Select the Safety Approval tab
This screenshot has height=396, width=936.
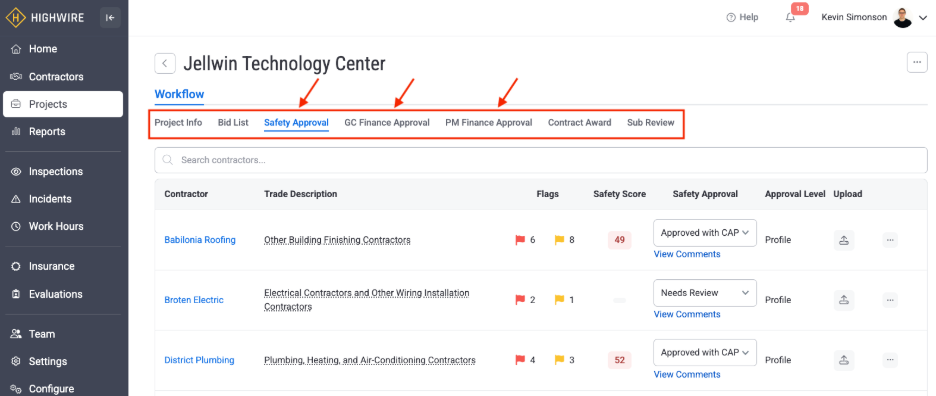(x=296, y=123)
